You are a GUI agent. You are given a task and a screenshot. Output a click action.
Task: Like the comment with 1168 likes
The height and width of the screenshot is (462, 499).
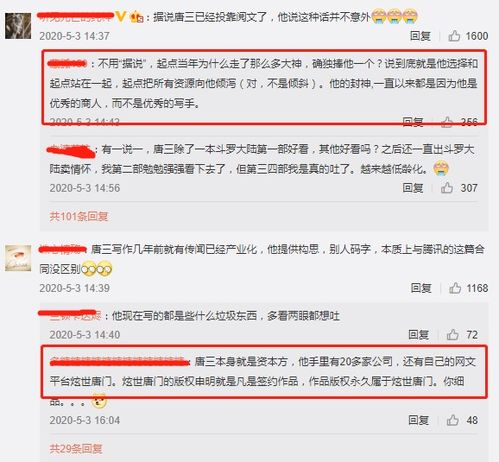tap(455, 288)
